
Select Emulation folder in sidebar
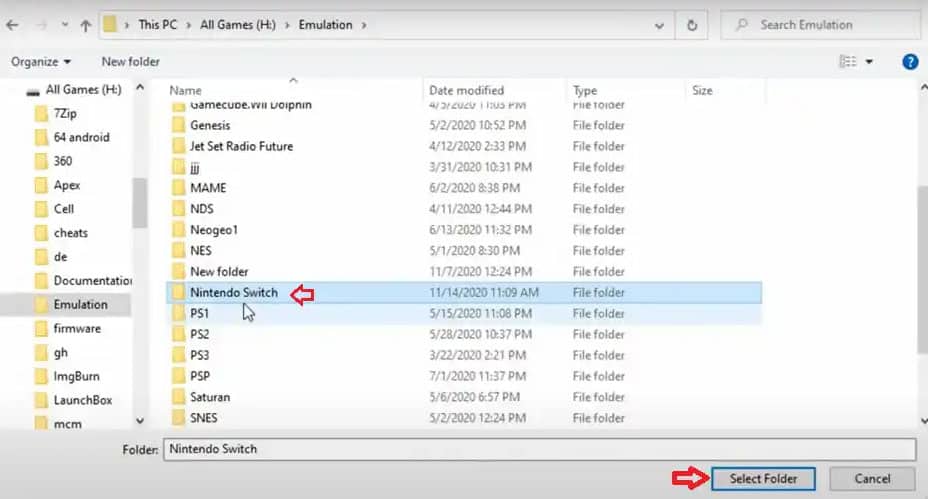(x=80, y=304)
